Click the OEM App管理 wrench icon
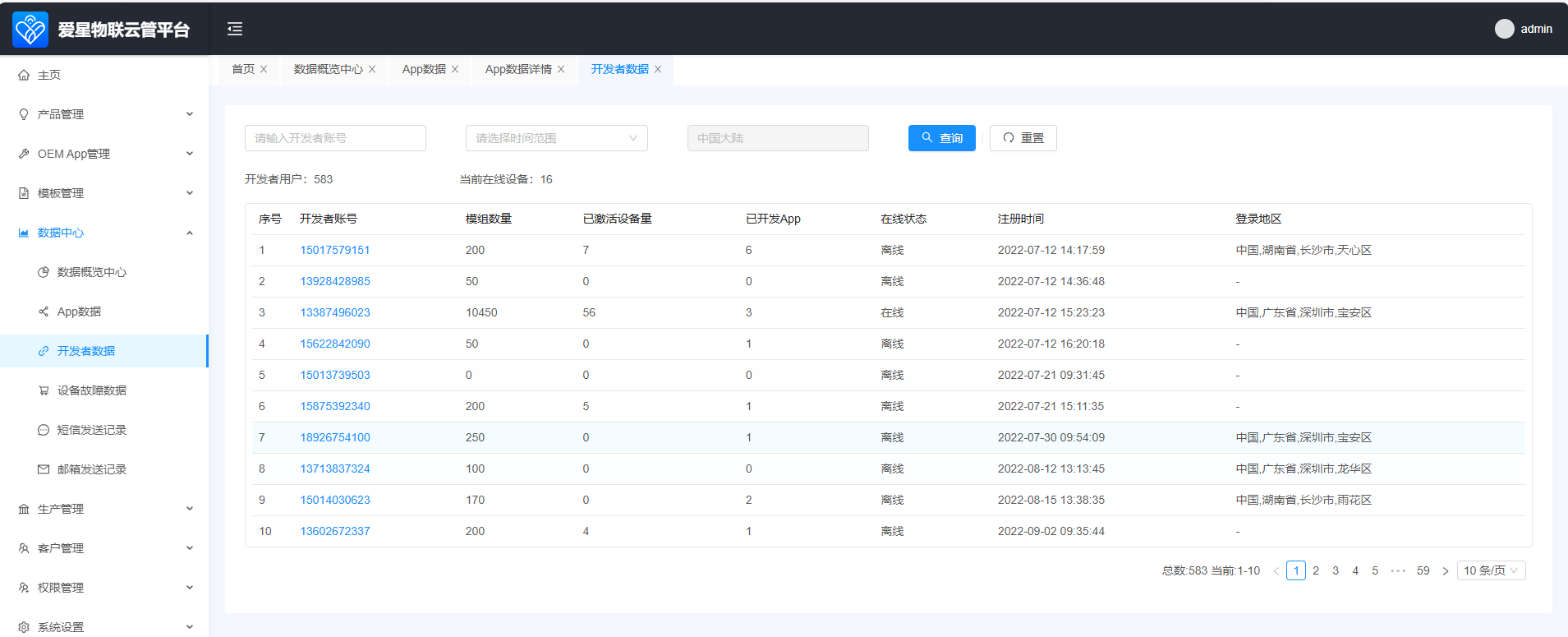 point(24,154)
